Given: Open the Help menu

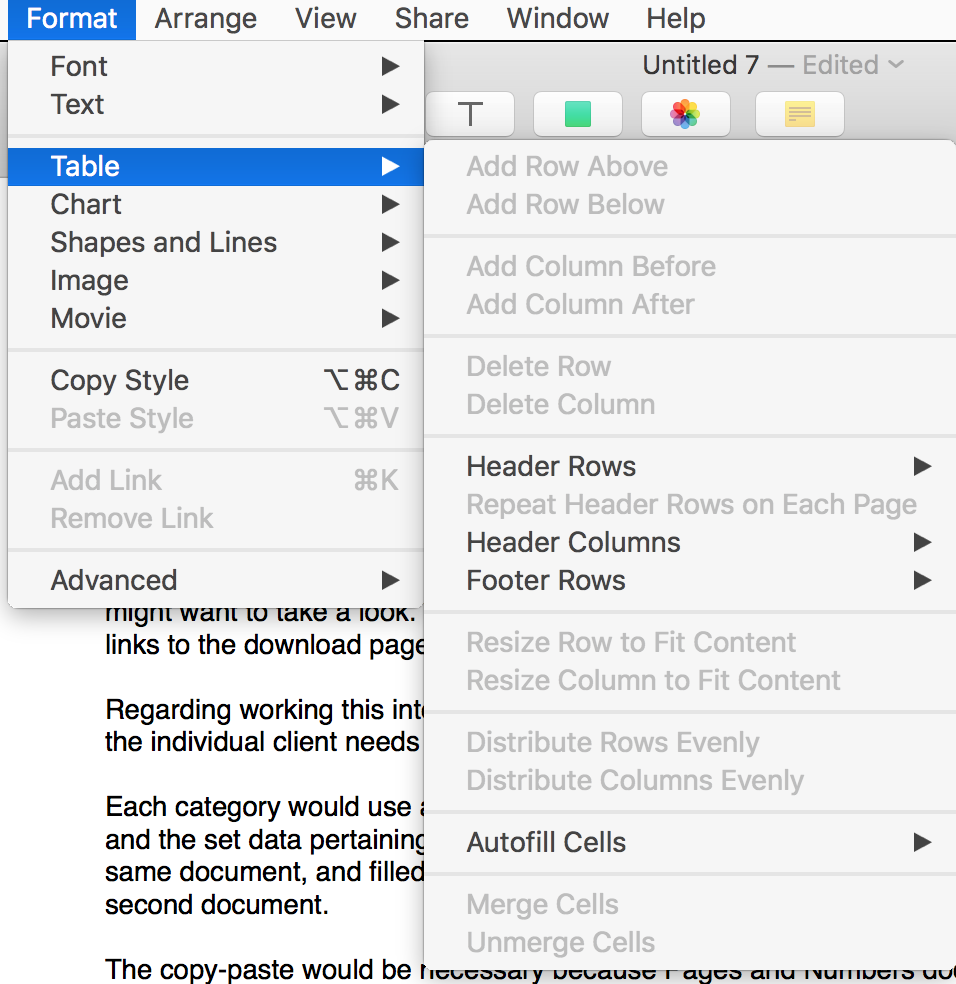Looking at the screenshot, I should tap(676, 19).
